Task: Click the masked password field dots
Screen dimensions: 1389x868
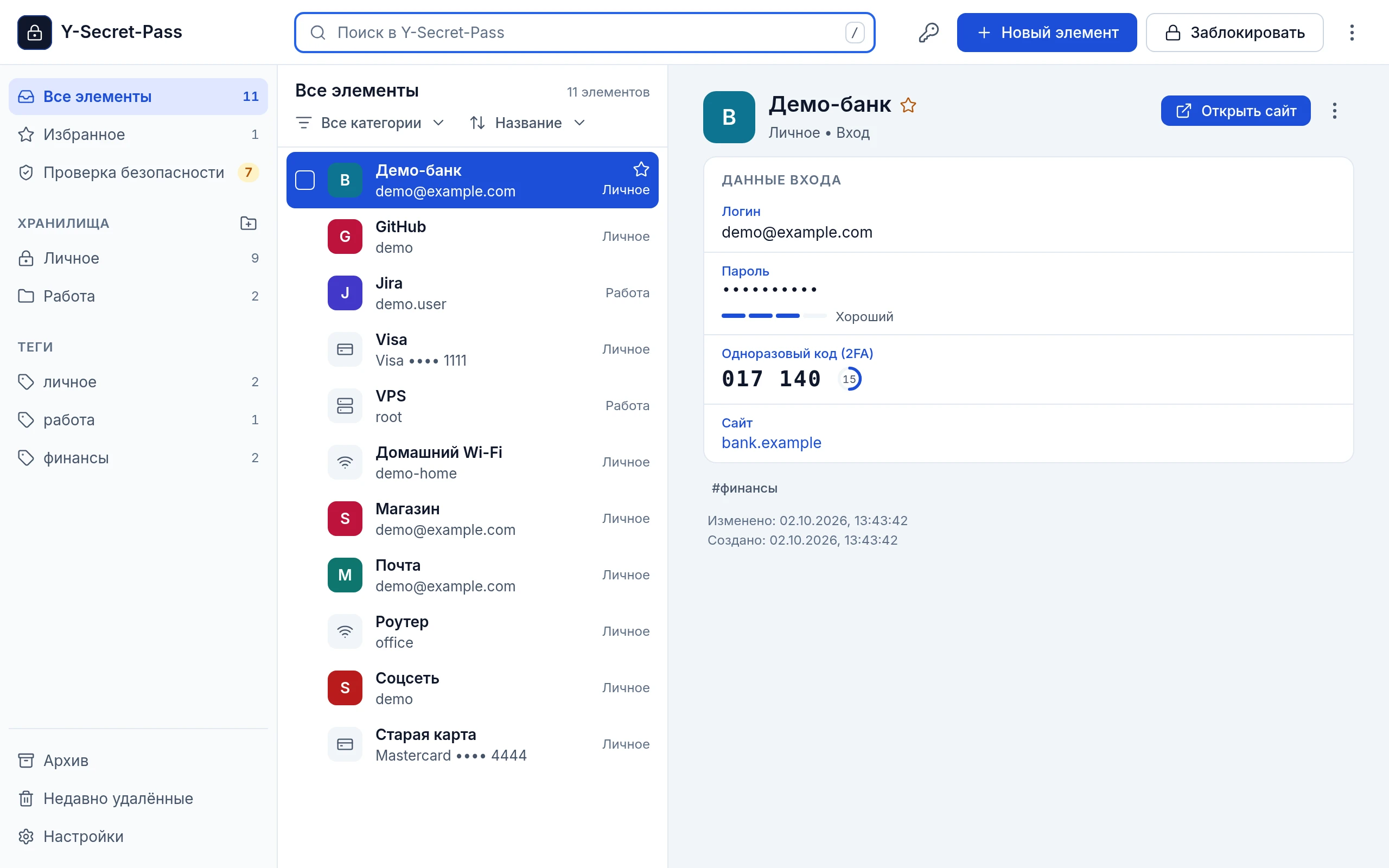Action: tap(769, 289)
